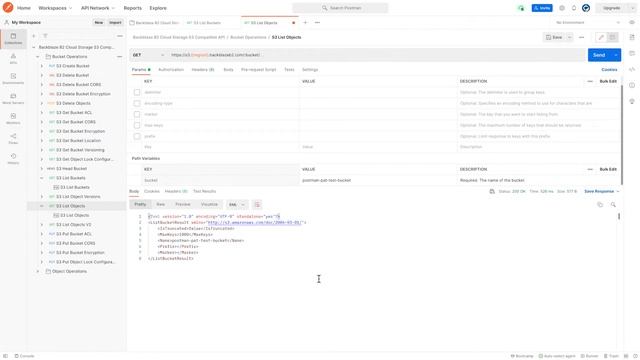Viewport: 640px width, 360px height.
Task: Open the Flows sidebar panel
Action: pos(13,139)
